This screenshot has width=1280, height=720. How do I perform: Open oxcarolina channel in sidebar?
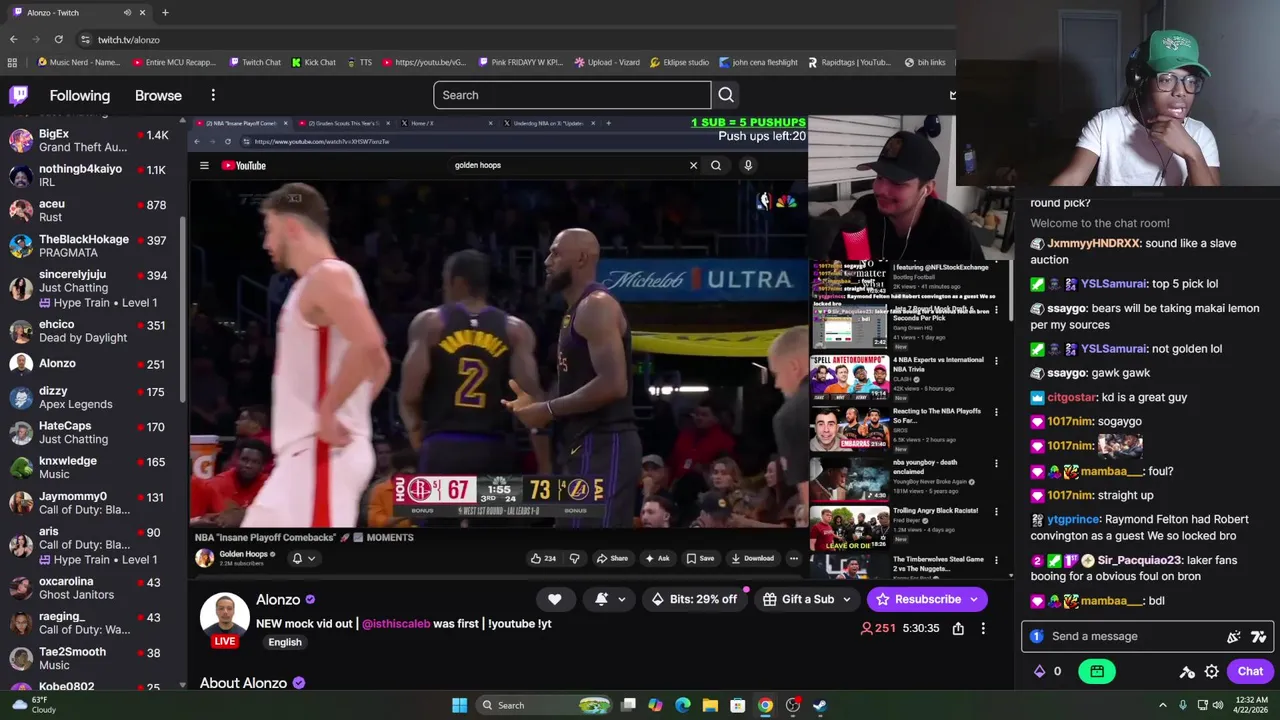click(x=90, y=588)
